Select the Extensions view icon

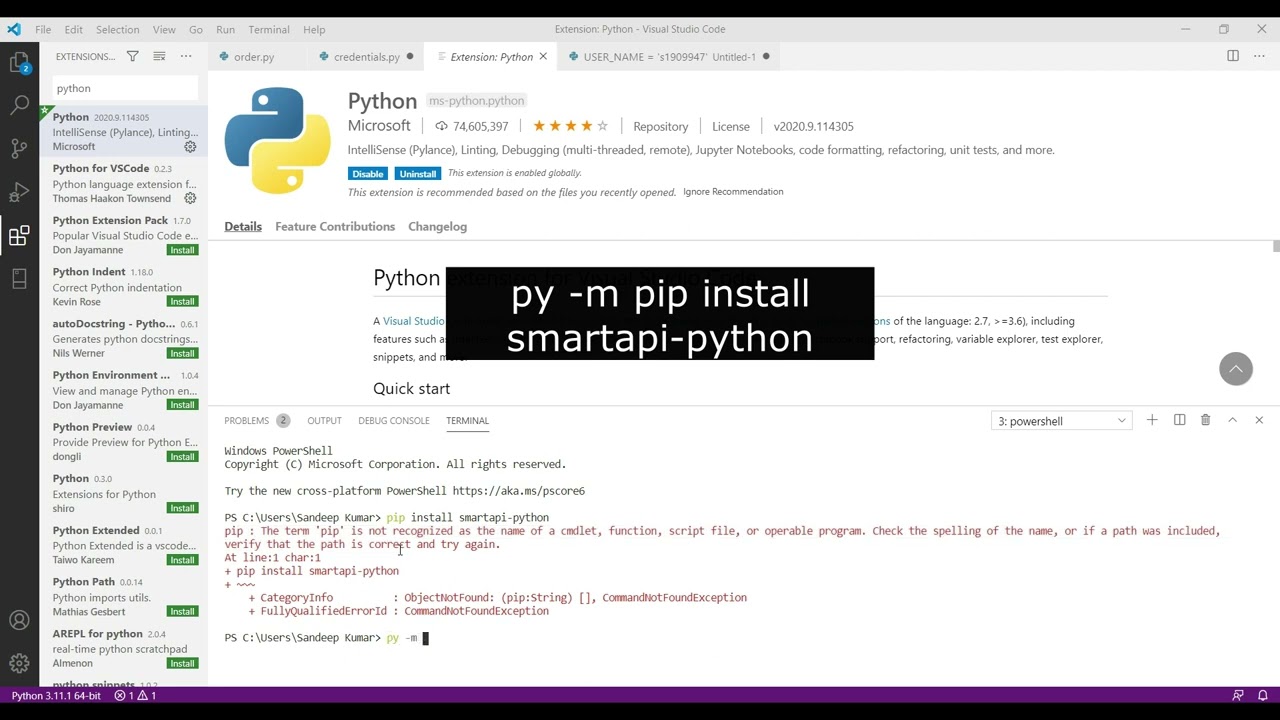pyautogui.click(x=19, y=236)
